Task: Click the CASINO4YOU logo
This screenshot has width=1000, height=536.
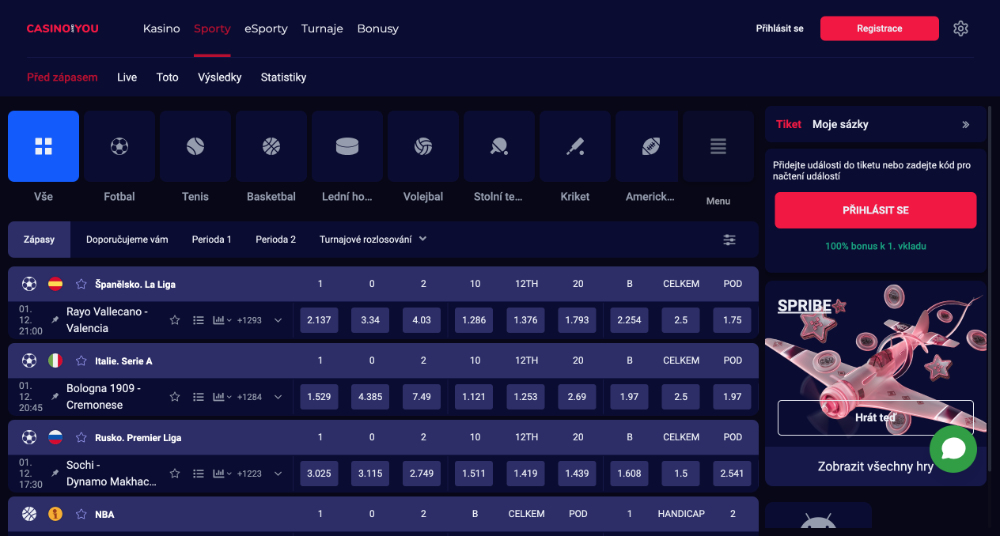Action: point(62,29)
